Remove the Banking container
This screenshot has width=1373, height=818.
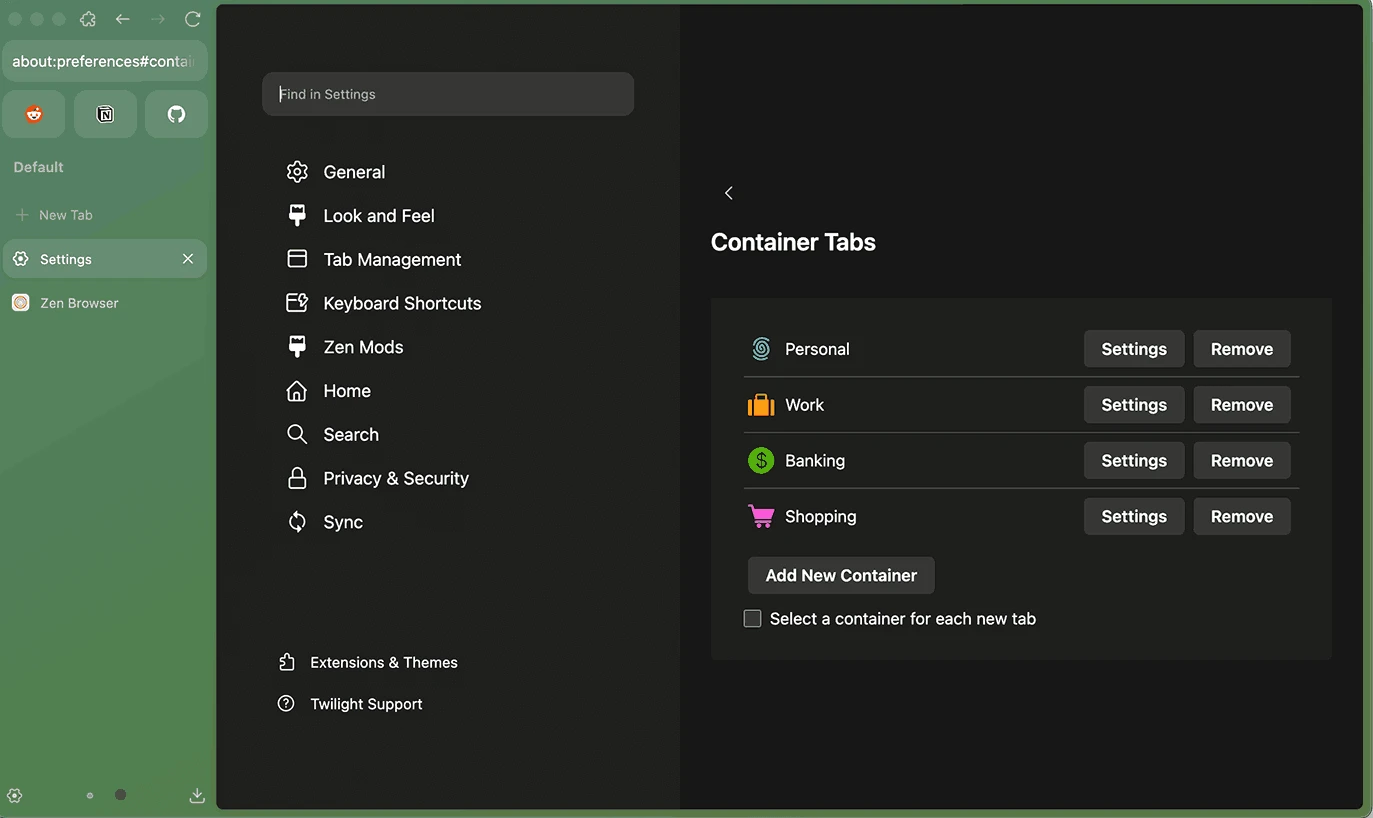(x=1242, y=461)
